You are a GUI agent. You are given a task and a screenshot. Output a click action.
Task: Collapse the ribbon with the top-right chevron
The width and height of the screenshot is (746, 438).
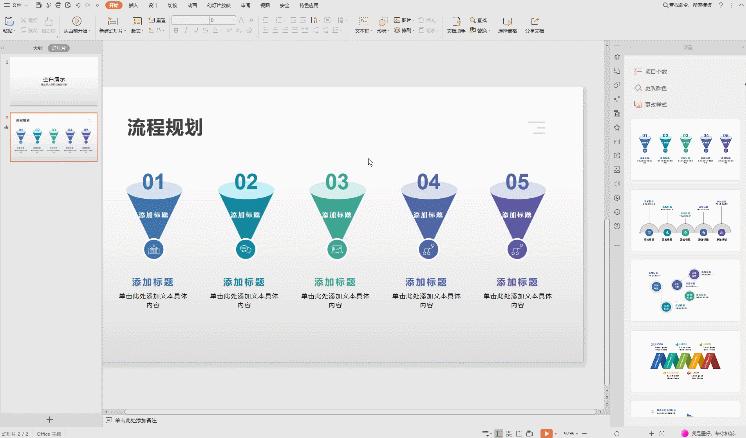tap(740, 5)
